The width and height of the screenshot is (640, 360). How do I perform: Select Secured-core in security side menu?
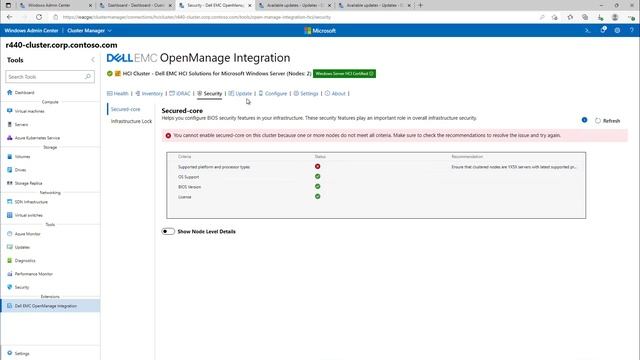(125, 109)
